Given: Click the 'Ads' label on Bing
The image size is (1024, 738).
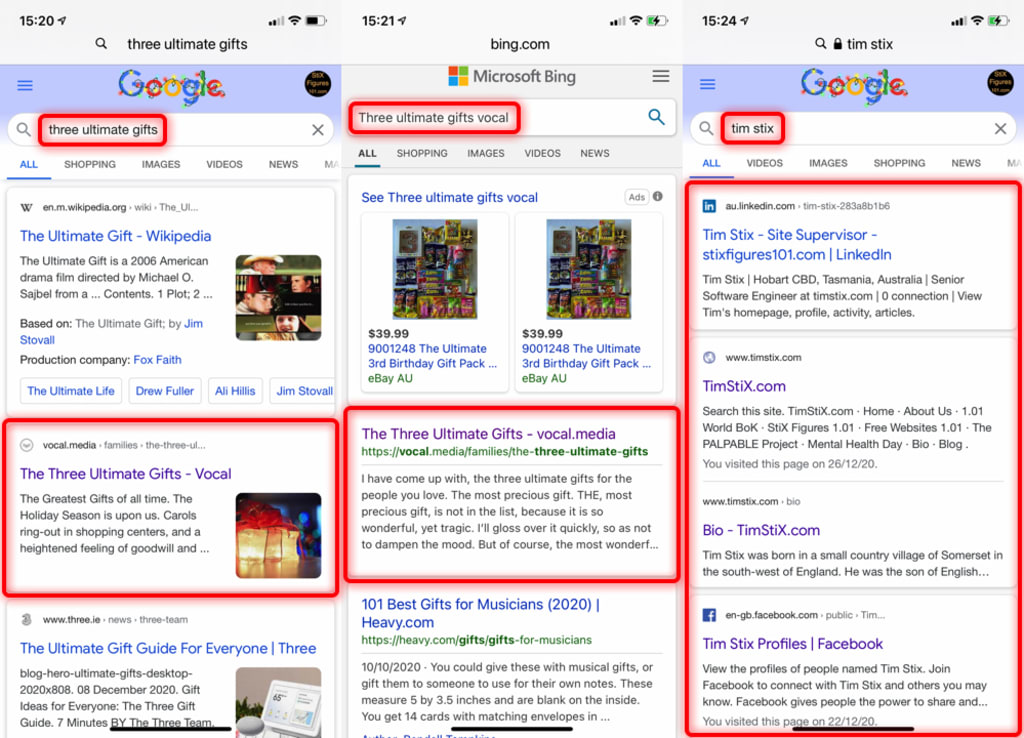Looking at the screenshot, I should 637,197.
